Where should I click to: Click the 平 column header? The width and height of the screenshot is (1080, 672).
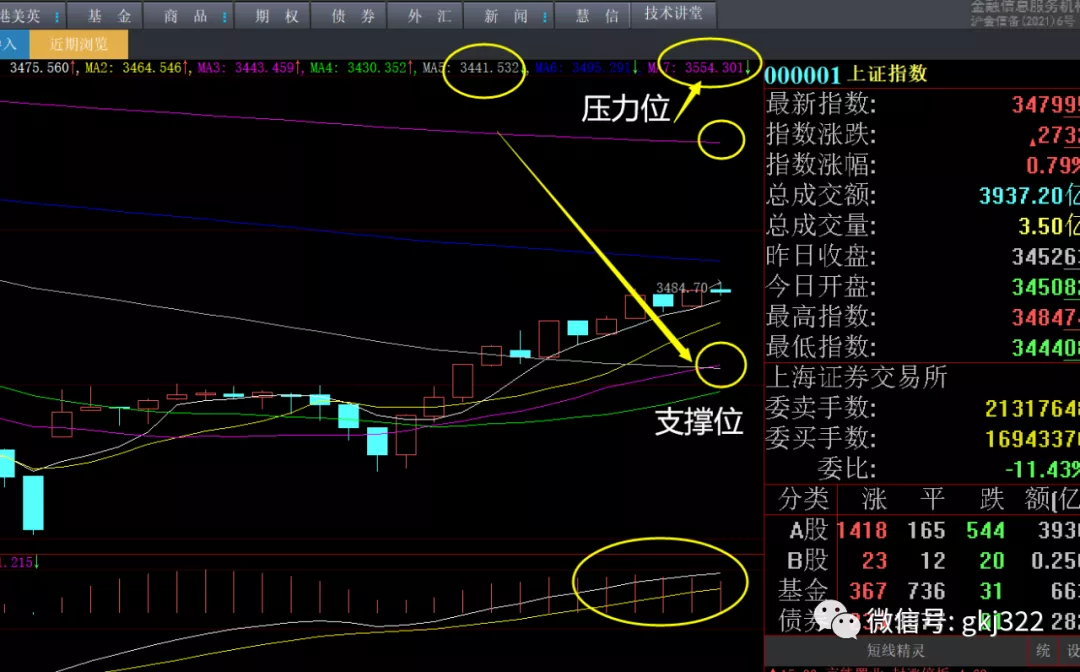pos(933,498)
